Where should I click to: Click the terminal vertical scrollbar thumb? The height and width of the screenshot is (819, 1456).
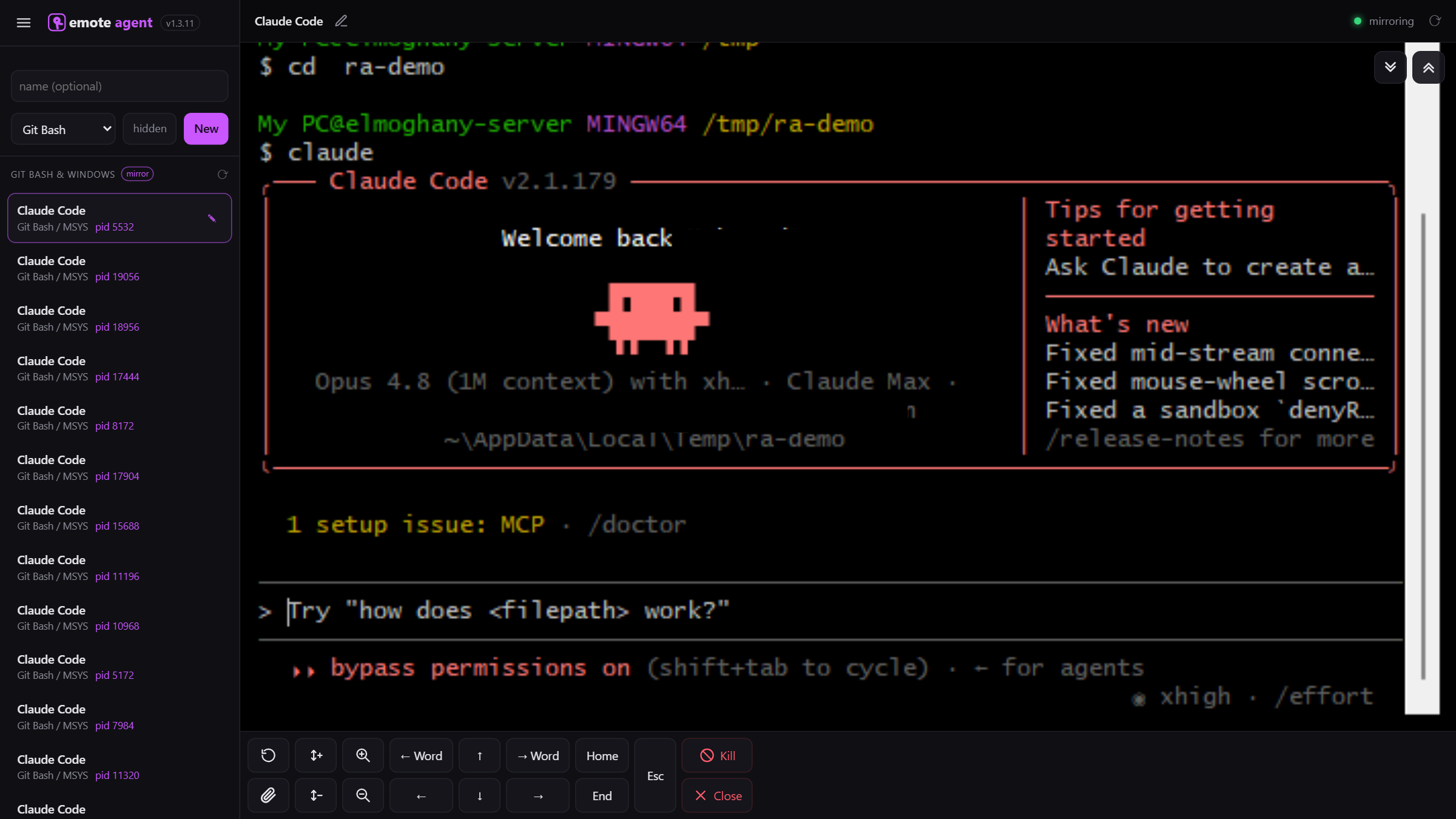(1423, 446)
